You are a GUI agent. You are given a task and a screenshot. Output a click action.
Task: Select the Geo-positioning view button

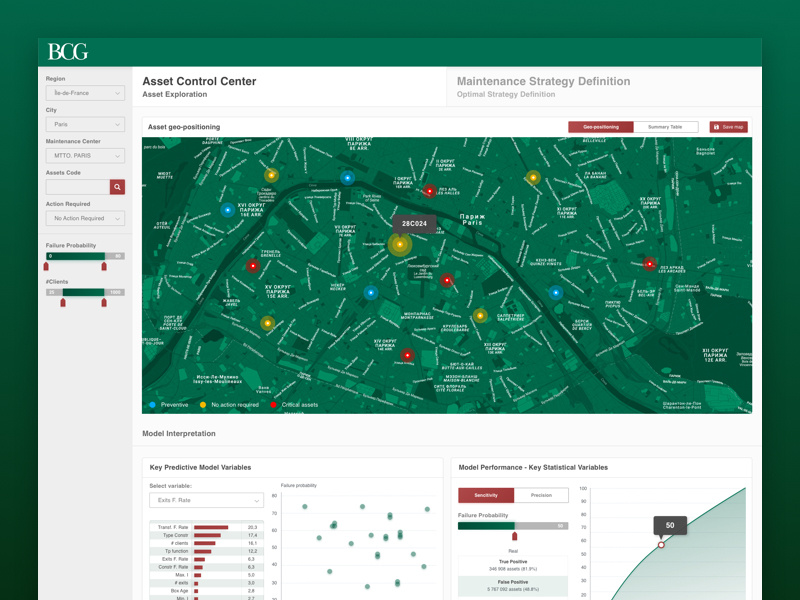click(x=601, y=127)
